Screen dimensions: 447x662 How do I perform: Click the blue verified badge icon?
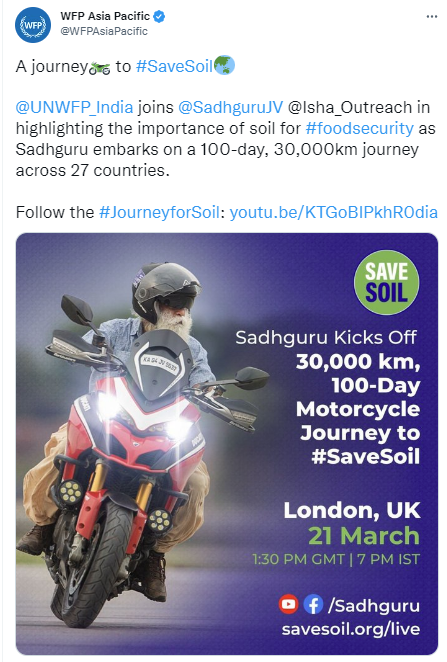(x=159, y=16)
